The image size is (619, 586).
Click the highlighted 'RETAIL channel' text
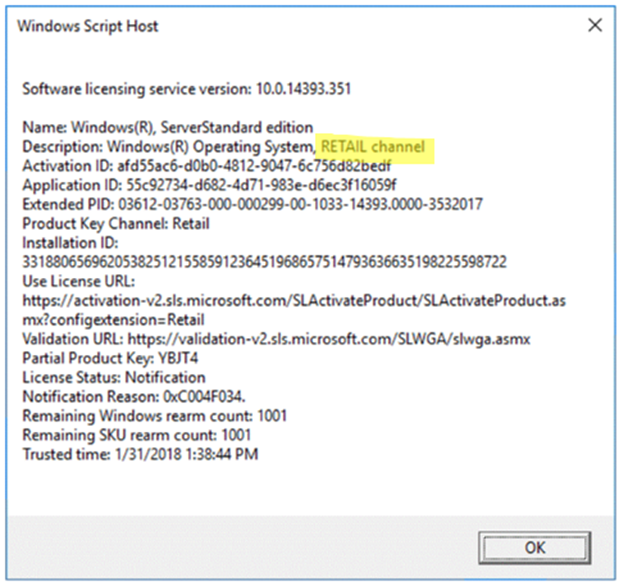[x=373, y=146]
